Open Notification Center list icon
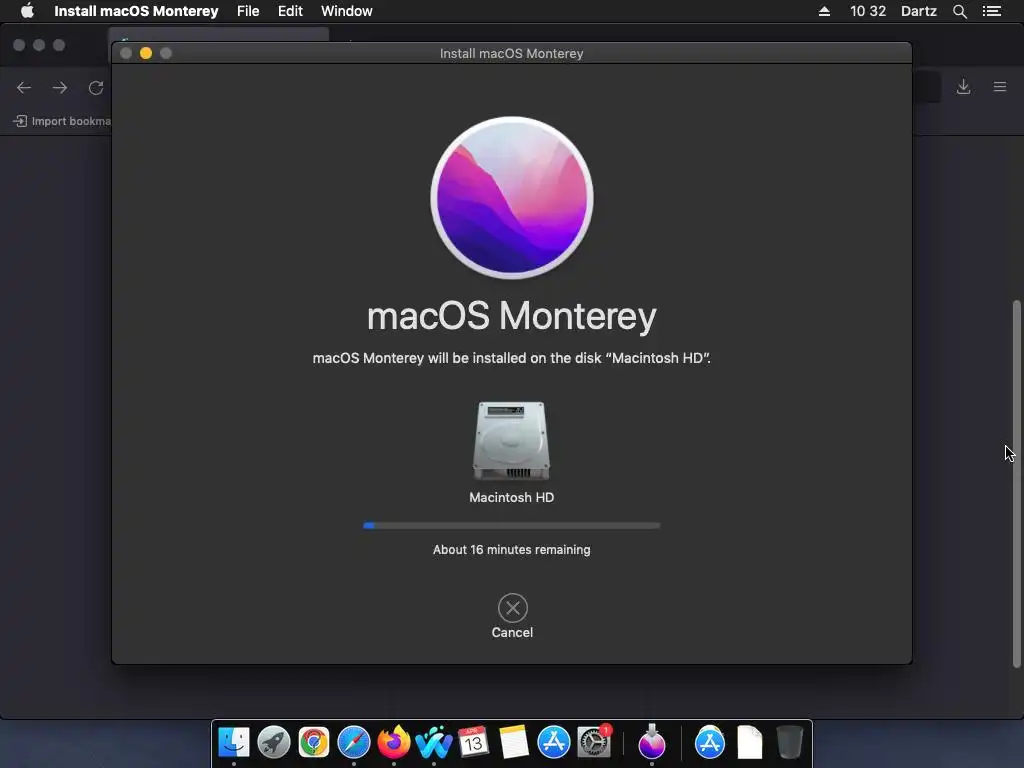1024x768 pixels. tap(992, 11)
